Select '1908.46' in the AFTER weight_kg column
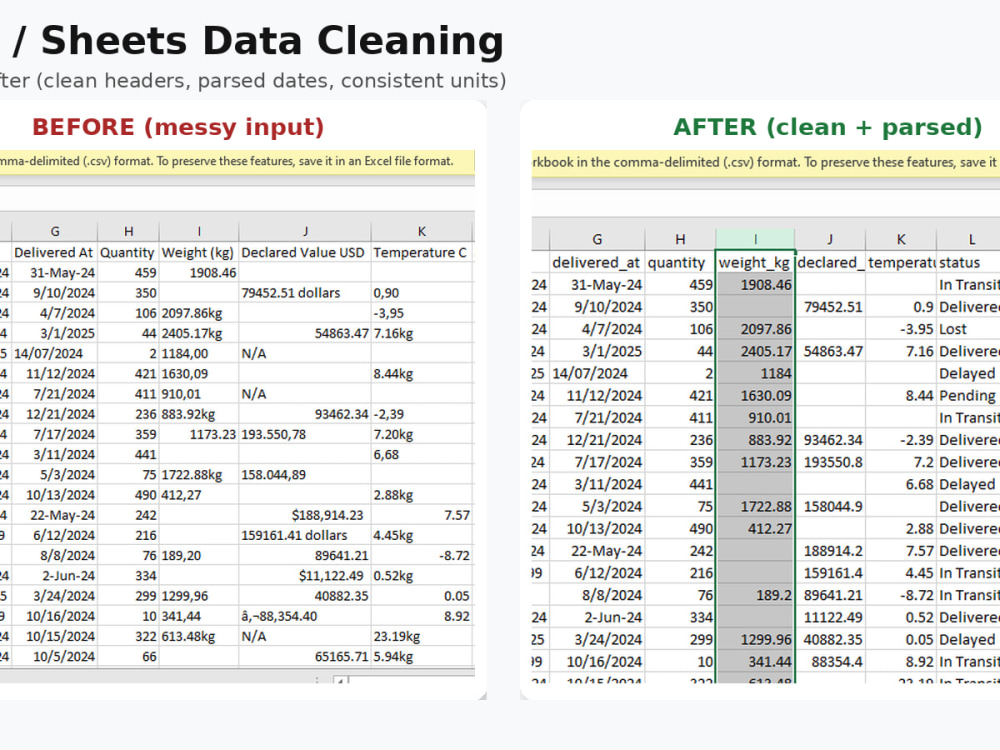This screenshot has height=750, width=1000. pos(755,284)
